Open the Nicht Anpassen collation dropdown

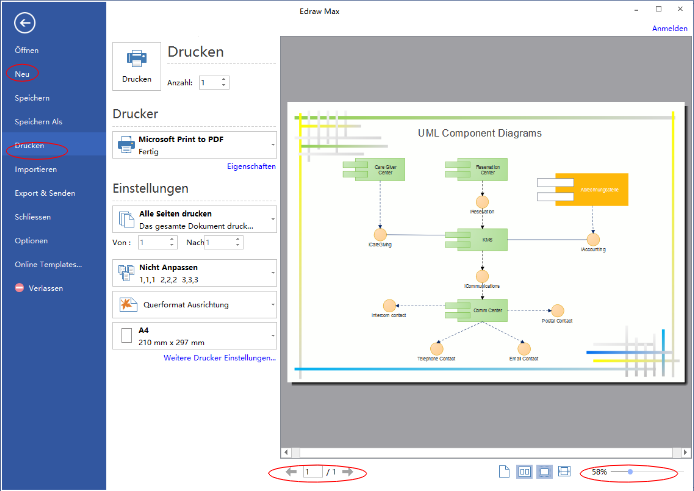coord(194,273)
